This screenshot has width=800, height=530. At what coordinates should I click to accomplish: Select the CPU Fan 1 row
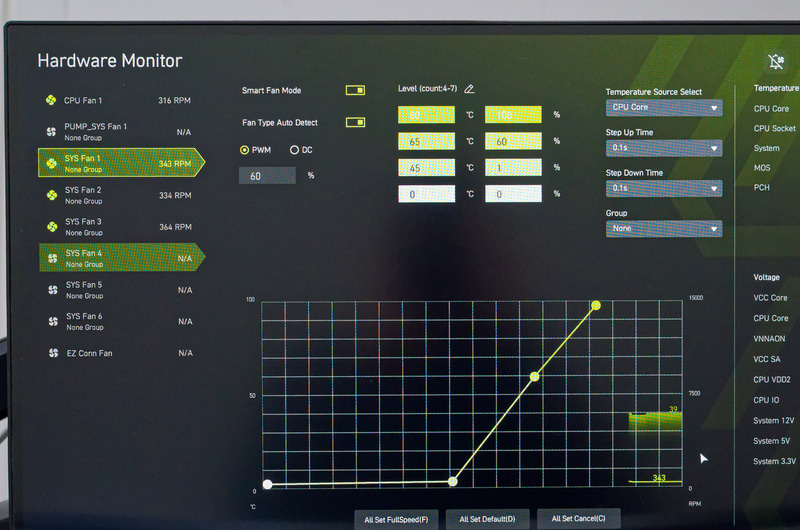pyautogui.click(x=120, y=100)
